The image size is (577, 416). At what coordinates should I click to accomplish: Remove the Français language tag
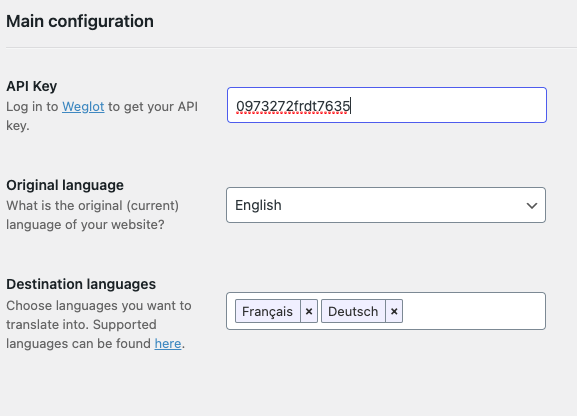[x=309, y=311]
